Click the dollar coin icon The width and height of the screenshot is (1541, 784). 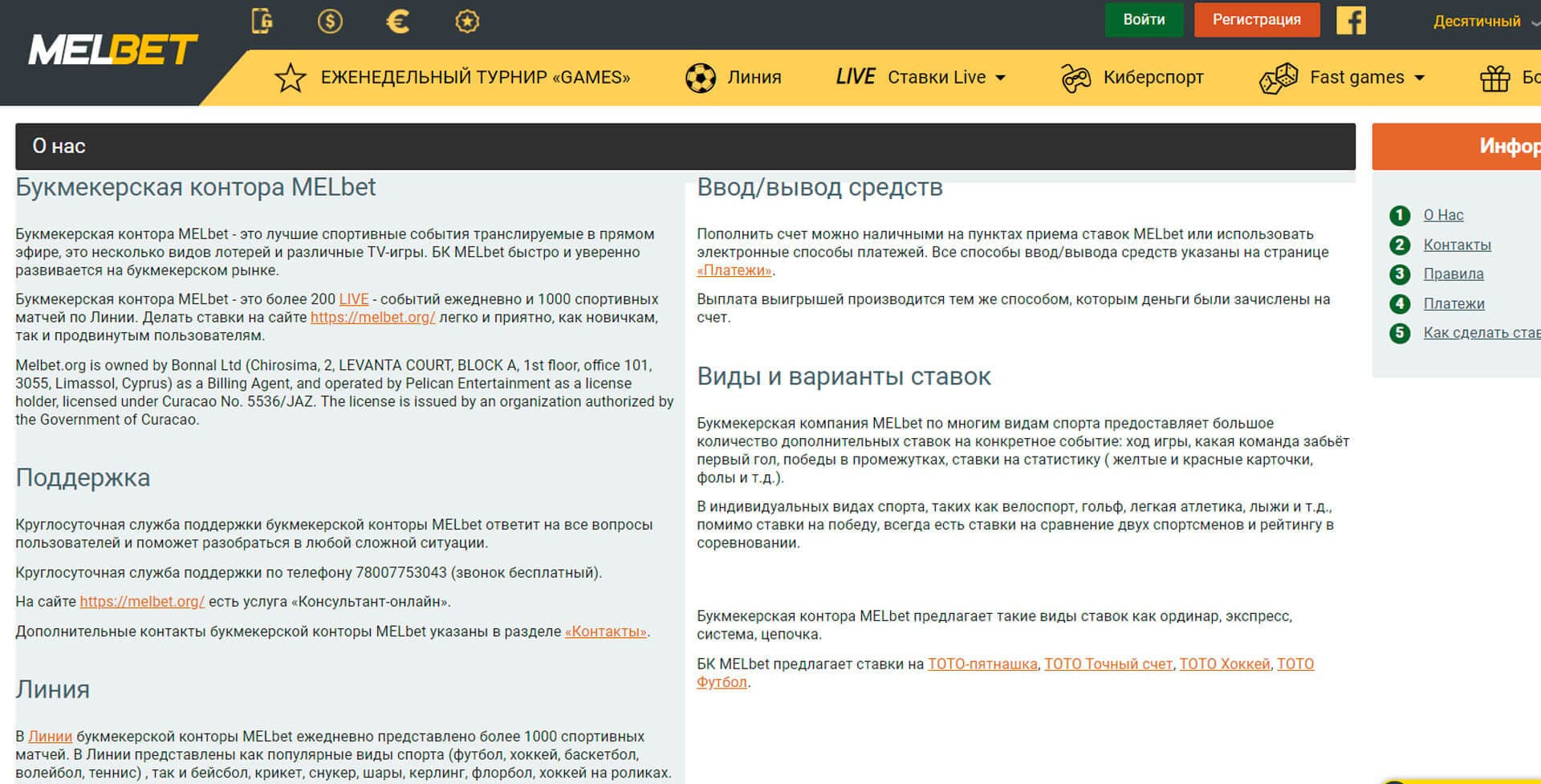[x=330, y=21]
